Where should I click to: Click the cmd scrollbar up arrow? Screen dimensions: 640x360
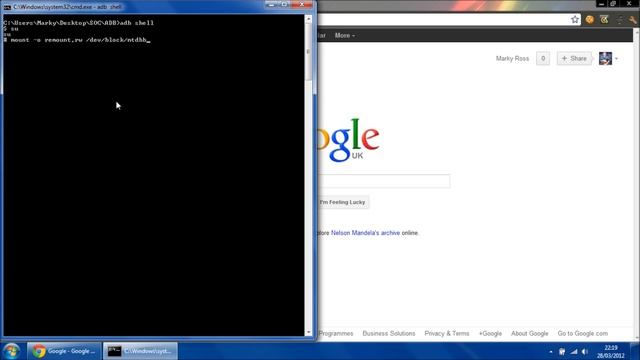click(309, 19)
